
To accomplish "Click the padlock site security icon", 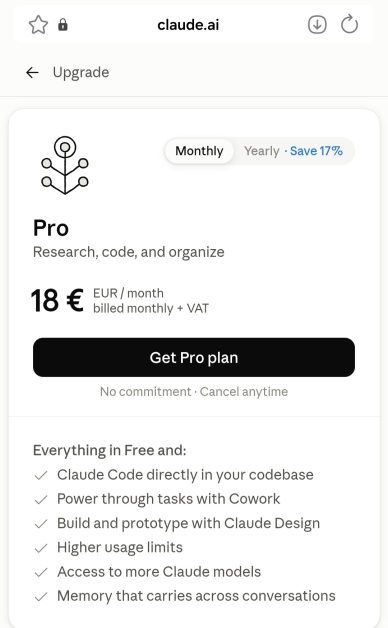I will tap(63, 25).
